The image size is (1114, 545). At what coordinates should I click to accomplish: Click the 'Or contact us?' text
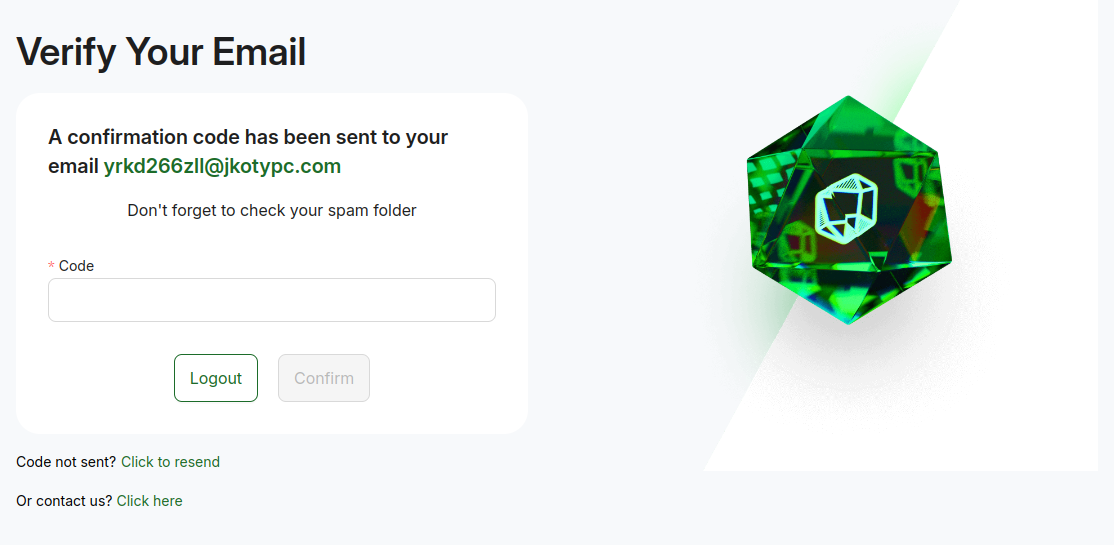point(64,501)
